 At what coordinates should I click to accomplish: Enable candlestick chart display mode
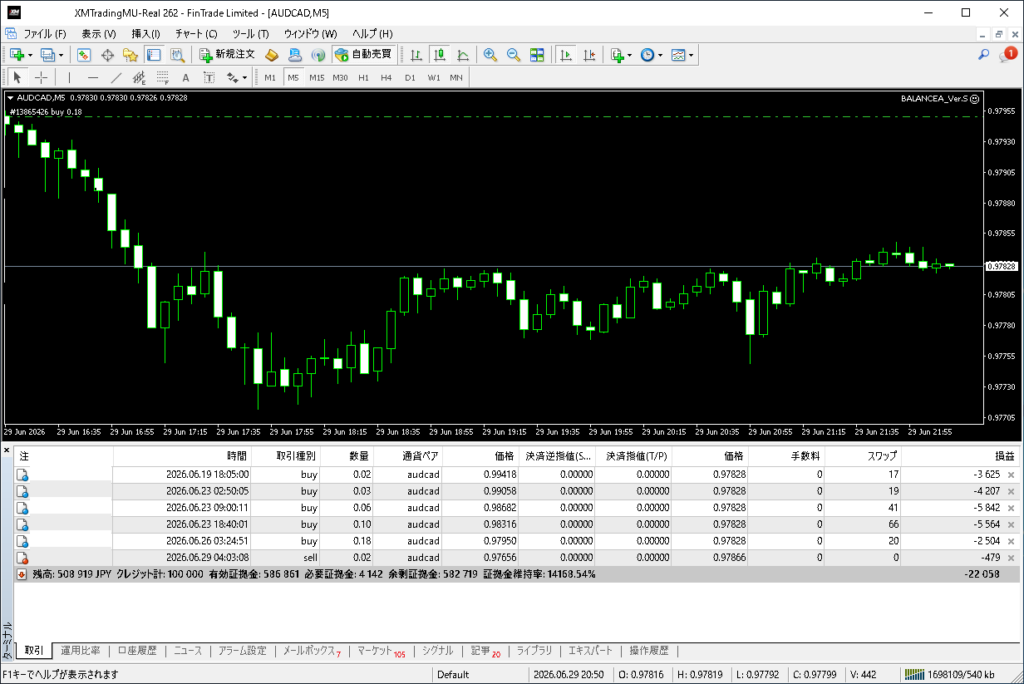440,55
